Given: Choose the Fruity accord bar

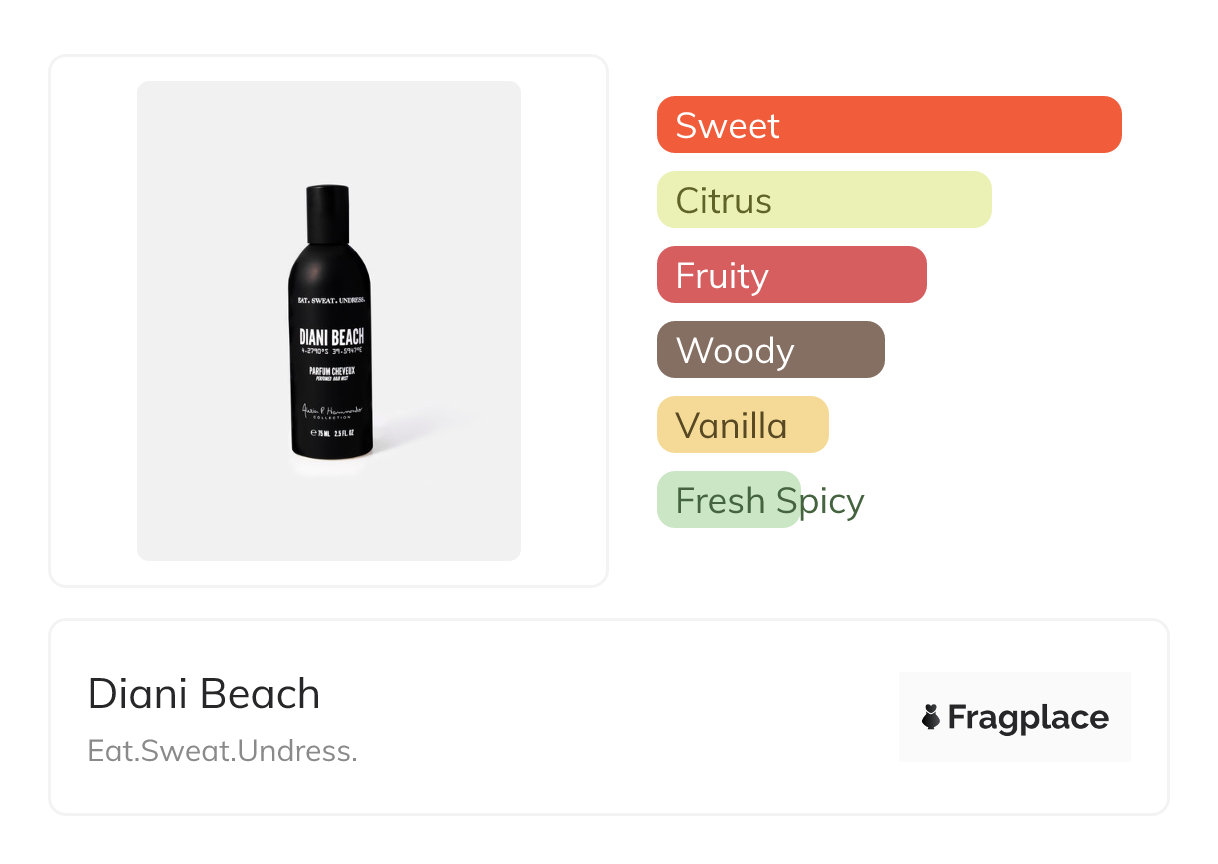Looking at the screenshot, I should [x=791, y=275].
